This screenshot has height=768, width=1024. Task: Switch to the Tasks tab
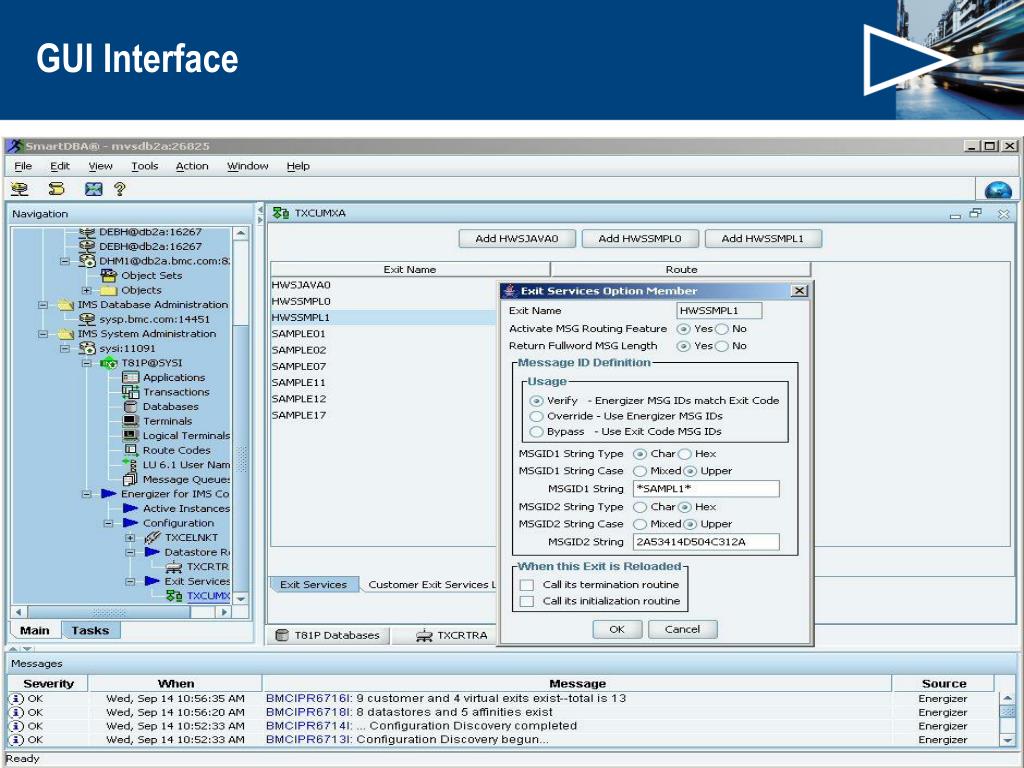90,631
